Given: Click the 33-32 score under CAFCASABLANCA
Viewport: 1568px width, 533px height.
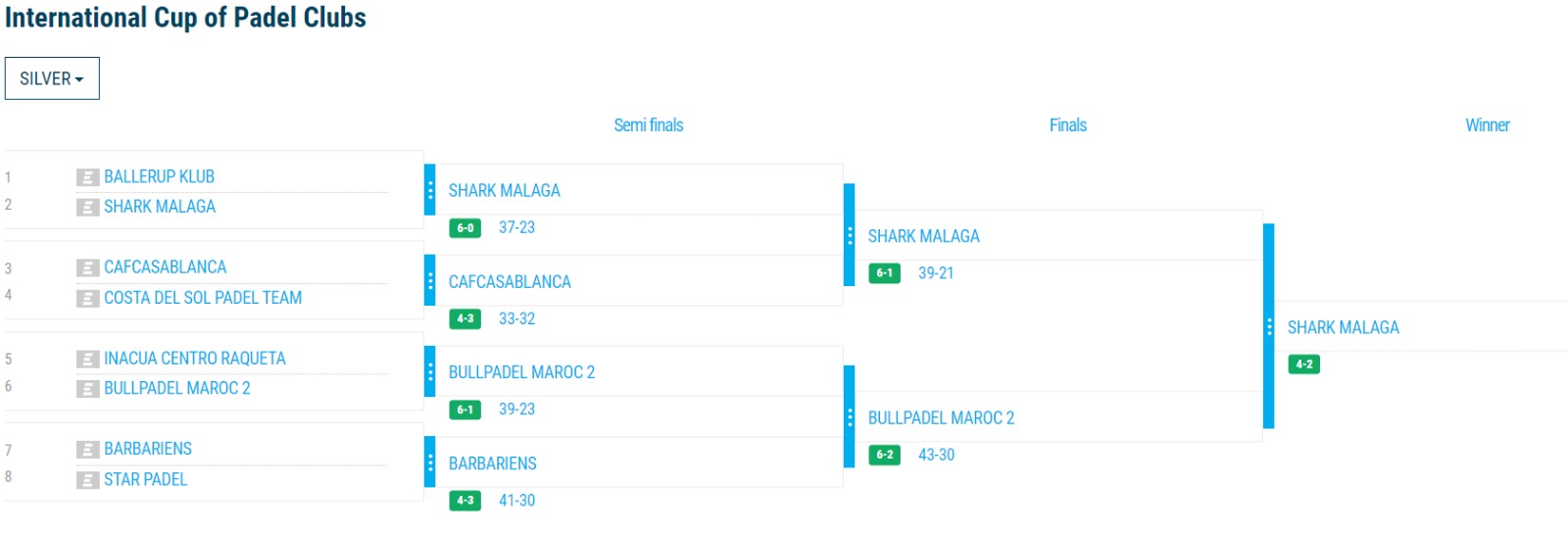Looking at the screenshot, I should click(516, 318).
